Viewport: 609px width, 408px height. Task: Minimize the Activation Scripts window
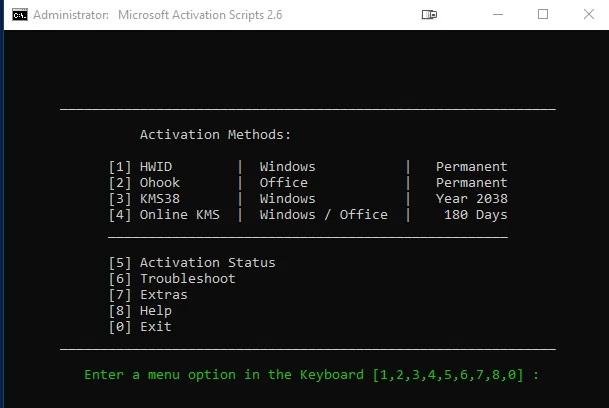coord(498,15)
